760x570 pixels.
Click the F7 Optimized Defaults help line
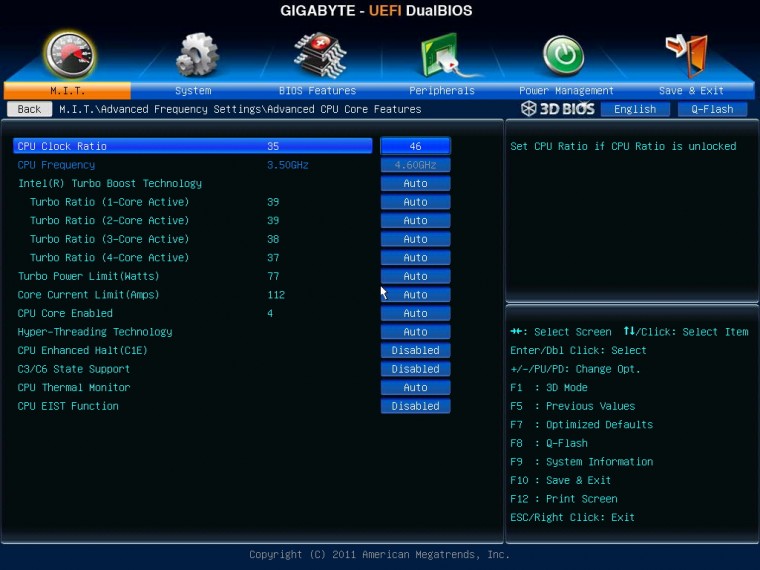click(x=582, y=425)
